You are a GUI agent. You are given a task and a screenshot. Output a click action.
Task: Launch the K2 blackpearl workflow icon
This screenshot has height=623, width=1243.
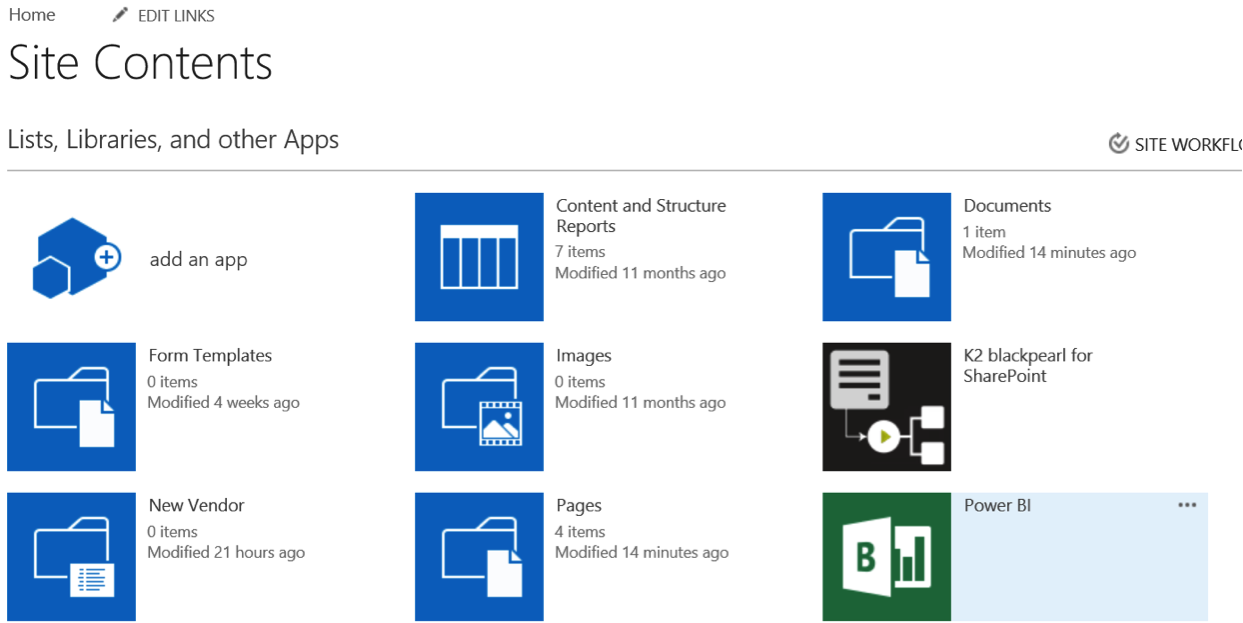coord(886,407)
